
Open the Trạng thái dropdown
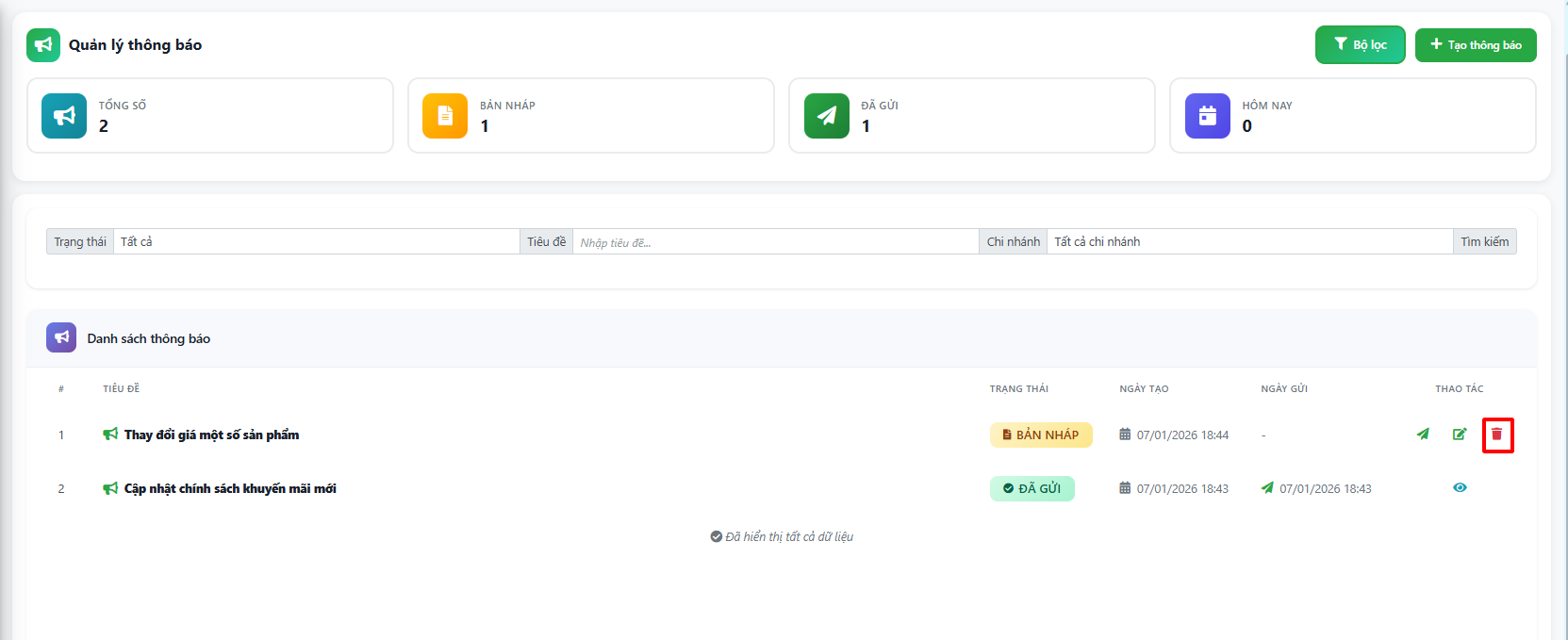(x=316, y=242)
